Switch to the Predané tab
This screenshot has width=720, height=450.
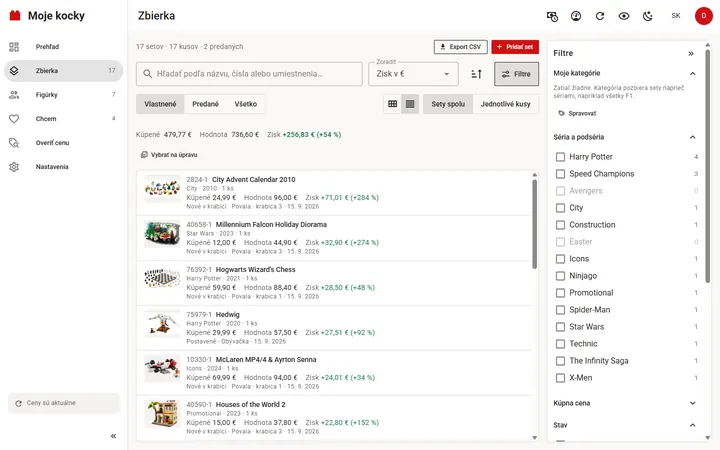pyautogui.click(x=205, y=104)
